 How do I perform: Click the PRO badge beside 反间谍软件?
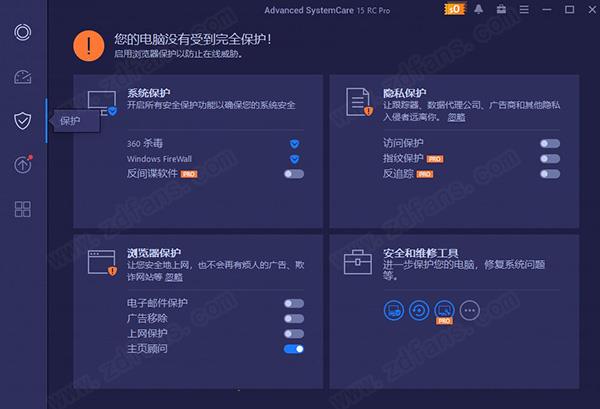click(x=189, y=174)
